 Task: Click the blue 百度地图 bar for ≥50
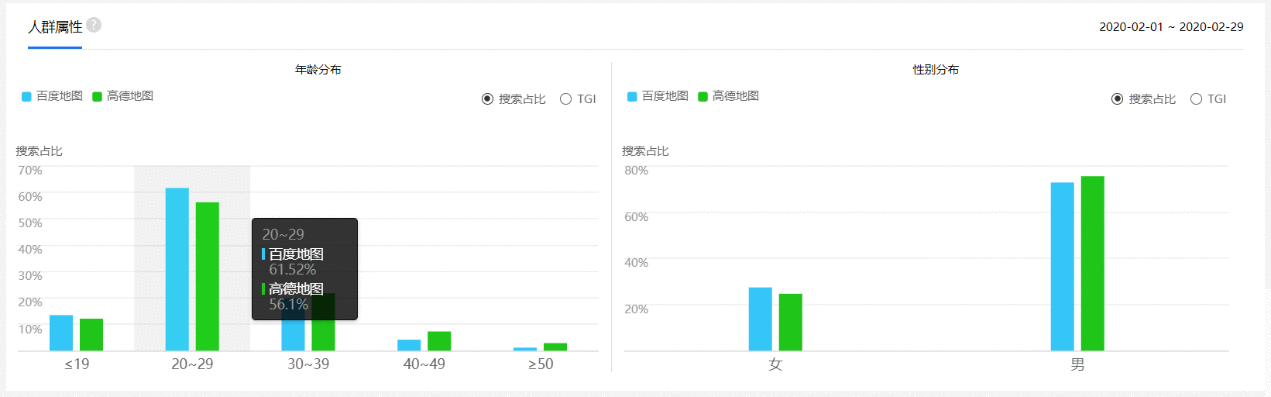[x=525, y=349]
